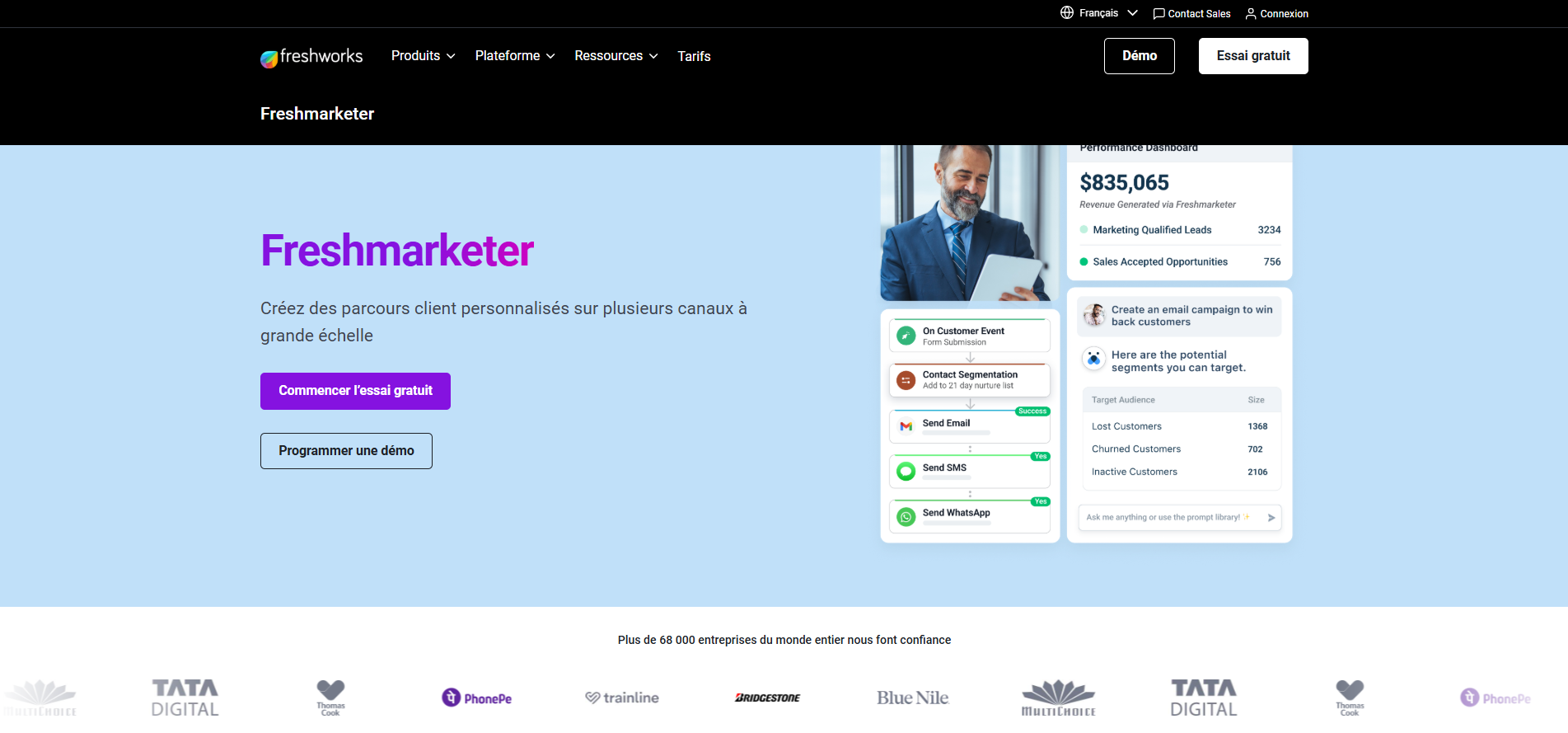Click the PhonePe logo
This screenshot has width=1568, height=733.
point(477,698)
